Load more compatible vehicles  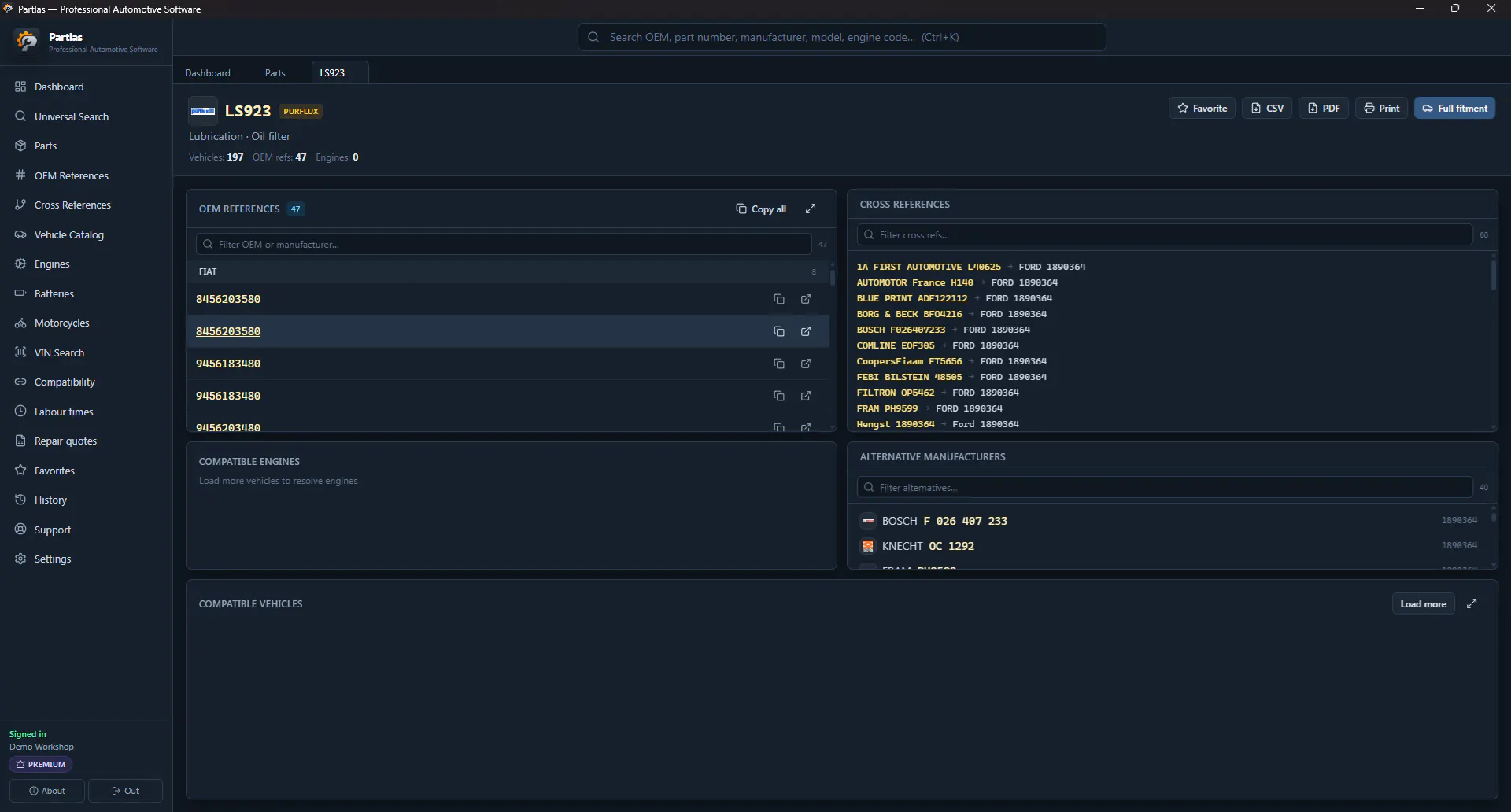coord(1423,603)
